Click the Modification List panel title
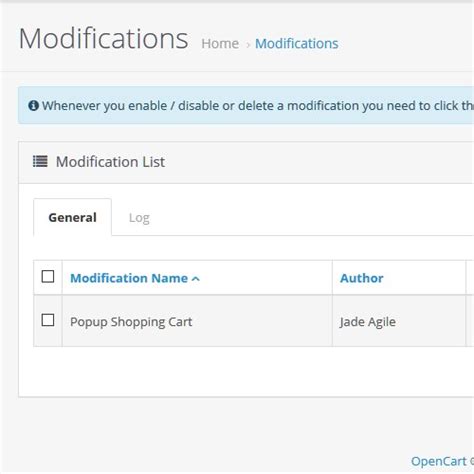The width and height of the screenshot is (474, 474). coord(110,162)
